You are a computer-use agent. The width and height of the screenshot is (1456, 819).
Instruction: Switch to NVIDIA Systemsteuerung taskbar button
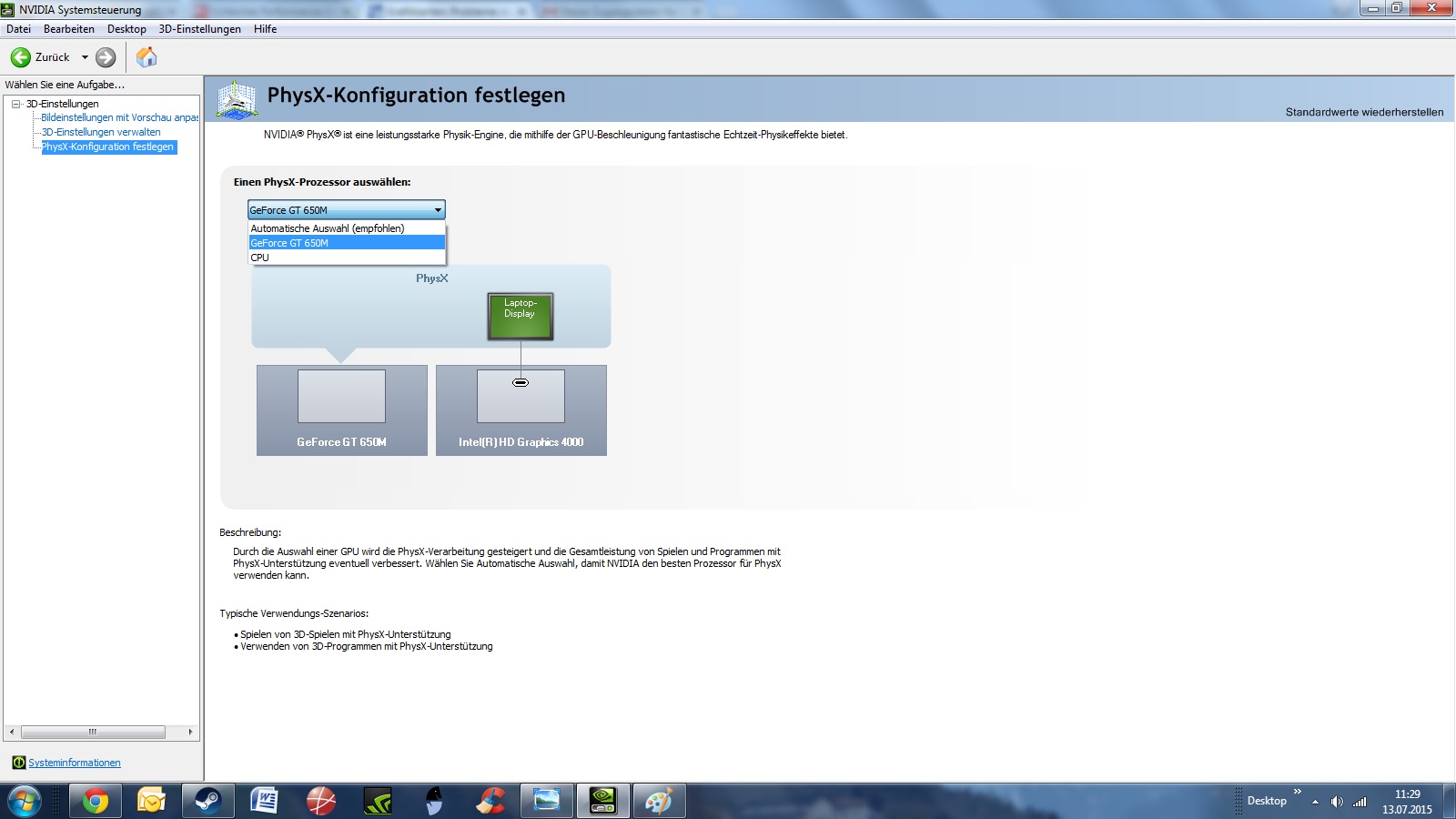[x=603, y=802]
